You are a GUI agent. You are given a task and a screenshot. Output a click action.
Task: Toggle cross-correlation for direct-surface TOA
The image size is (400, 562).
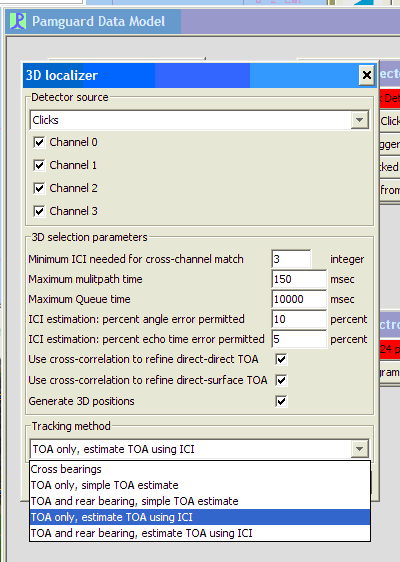pyautogui.click(x=281, y=380)
